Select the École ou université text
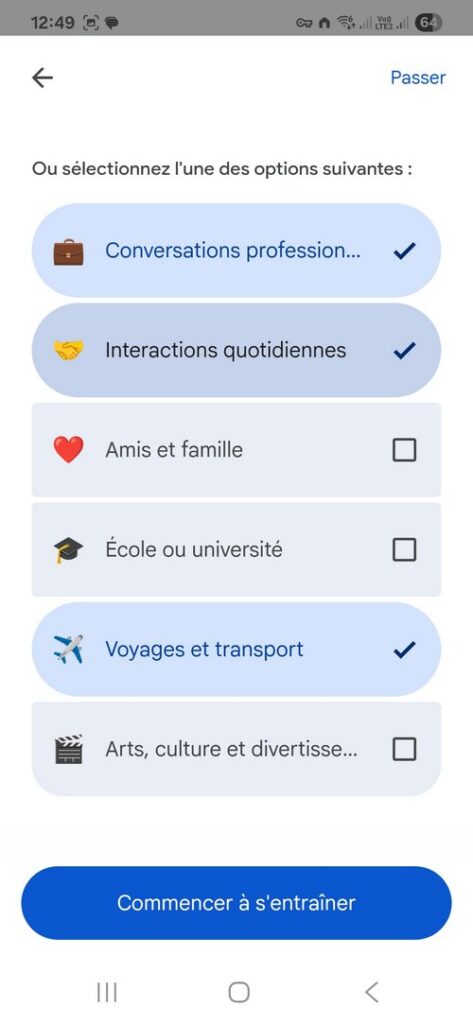The image size is (473, 1024). point(194,550)
